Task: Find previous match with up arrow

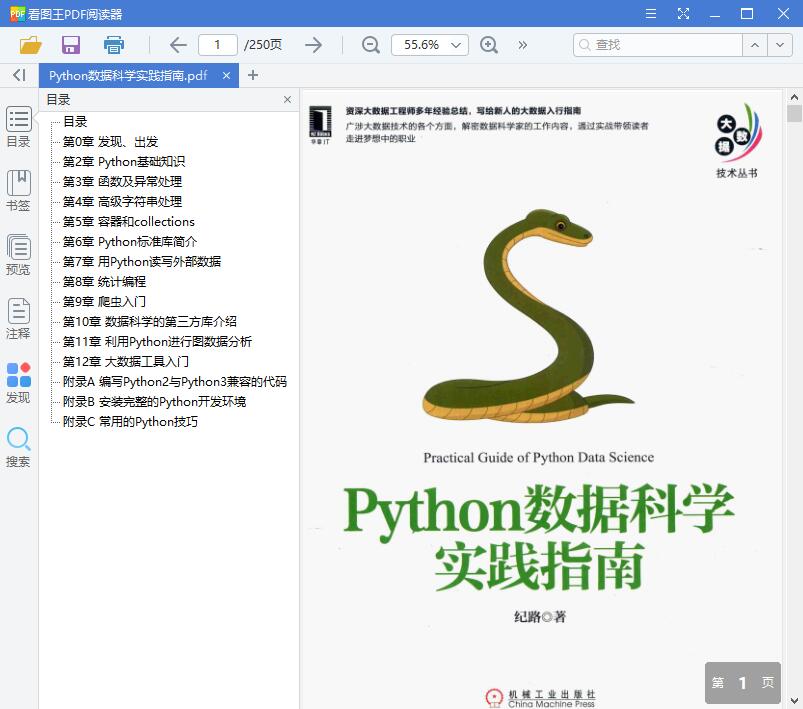Action: coord(755,45)
